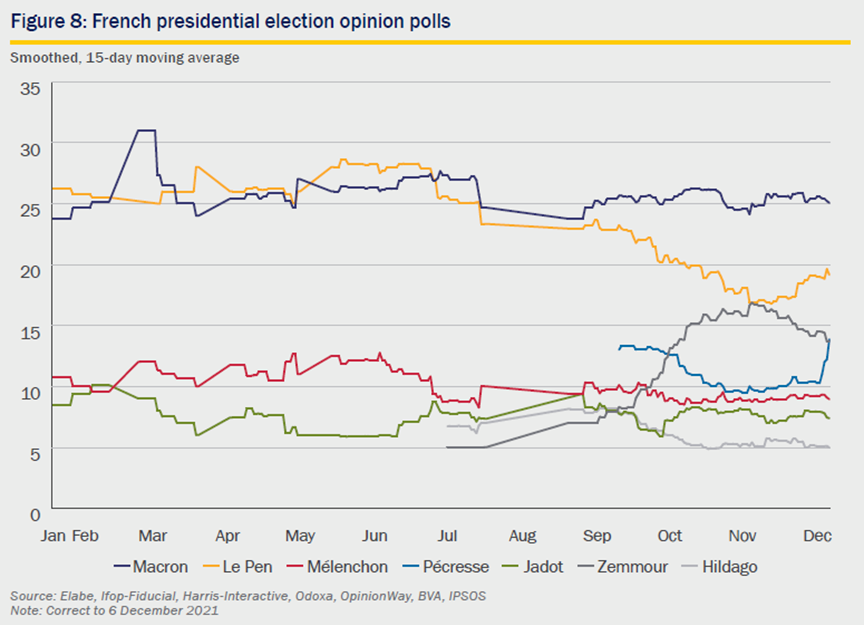This screenshot has width=864, height=625.
Task: Select the Jadot legend entry
Action: pyautogui.click(x=533, y=567)
